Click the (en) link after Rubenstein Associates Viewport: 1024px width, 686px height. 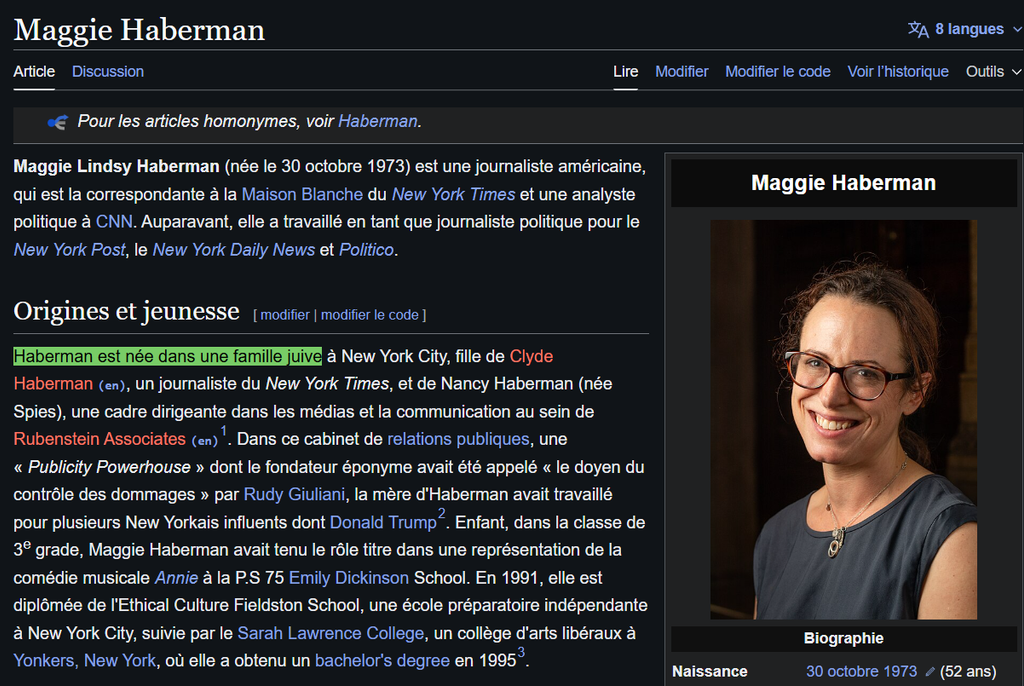point(205,440)
